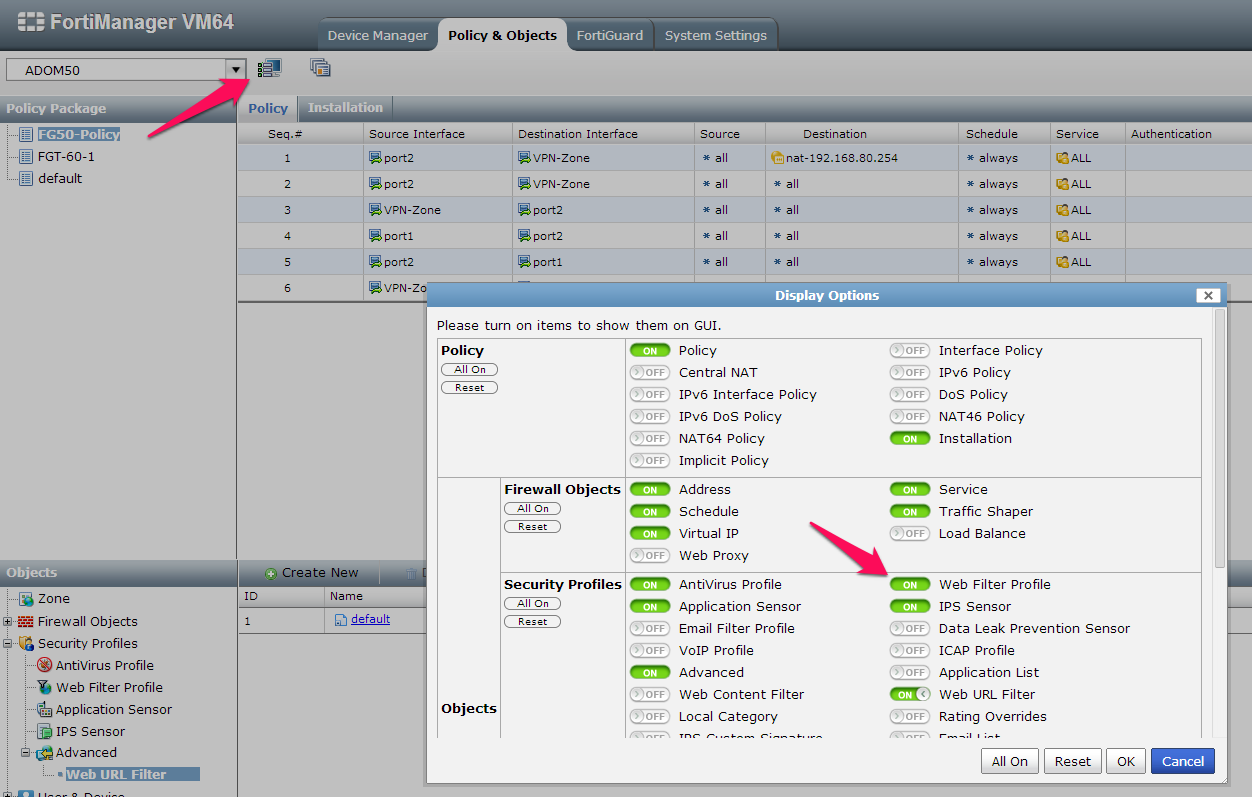Click the Schedule column header
The image size is (1252, 797).
point(992,134)
